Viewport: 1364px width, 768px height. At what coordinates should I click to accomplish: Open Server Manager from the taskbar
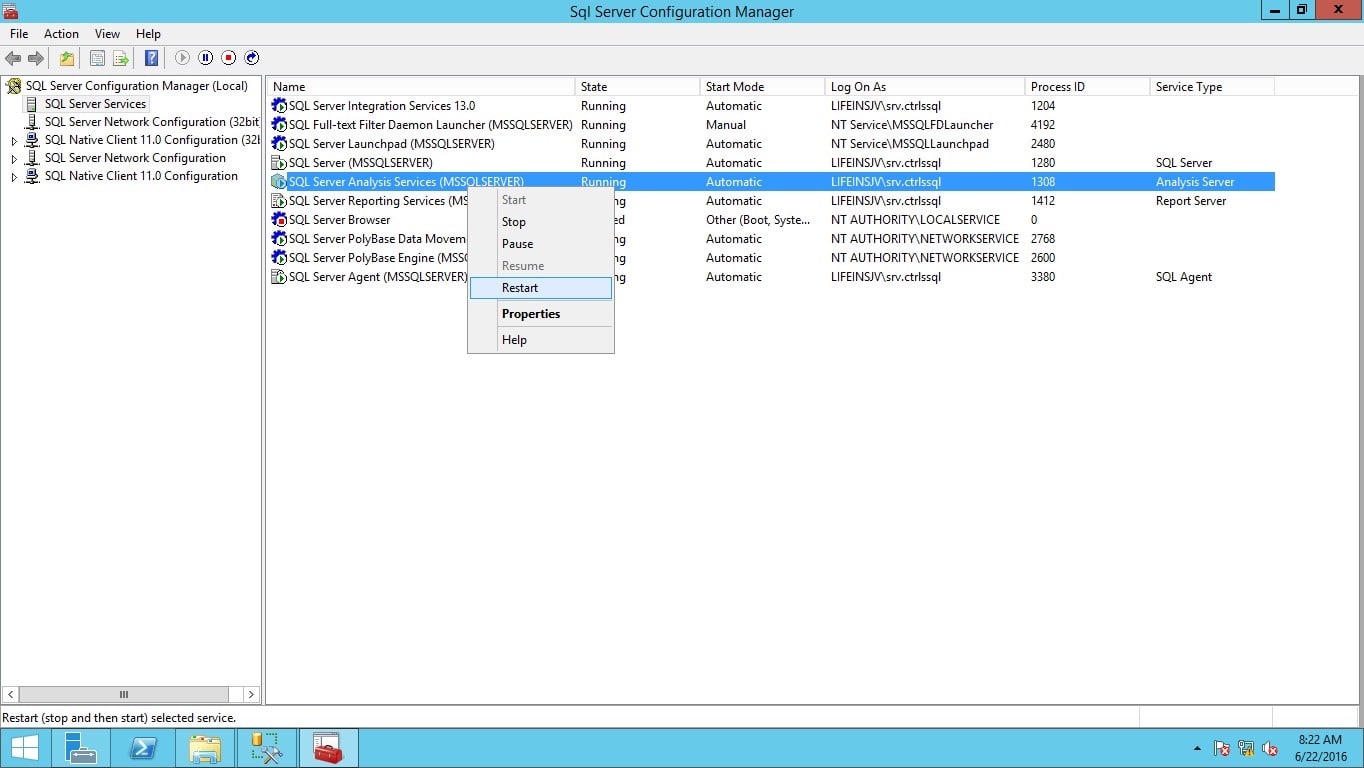pos(81,748)
